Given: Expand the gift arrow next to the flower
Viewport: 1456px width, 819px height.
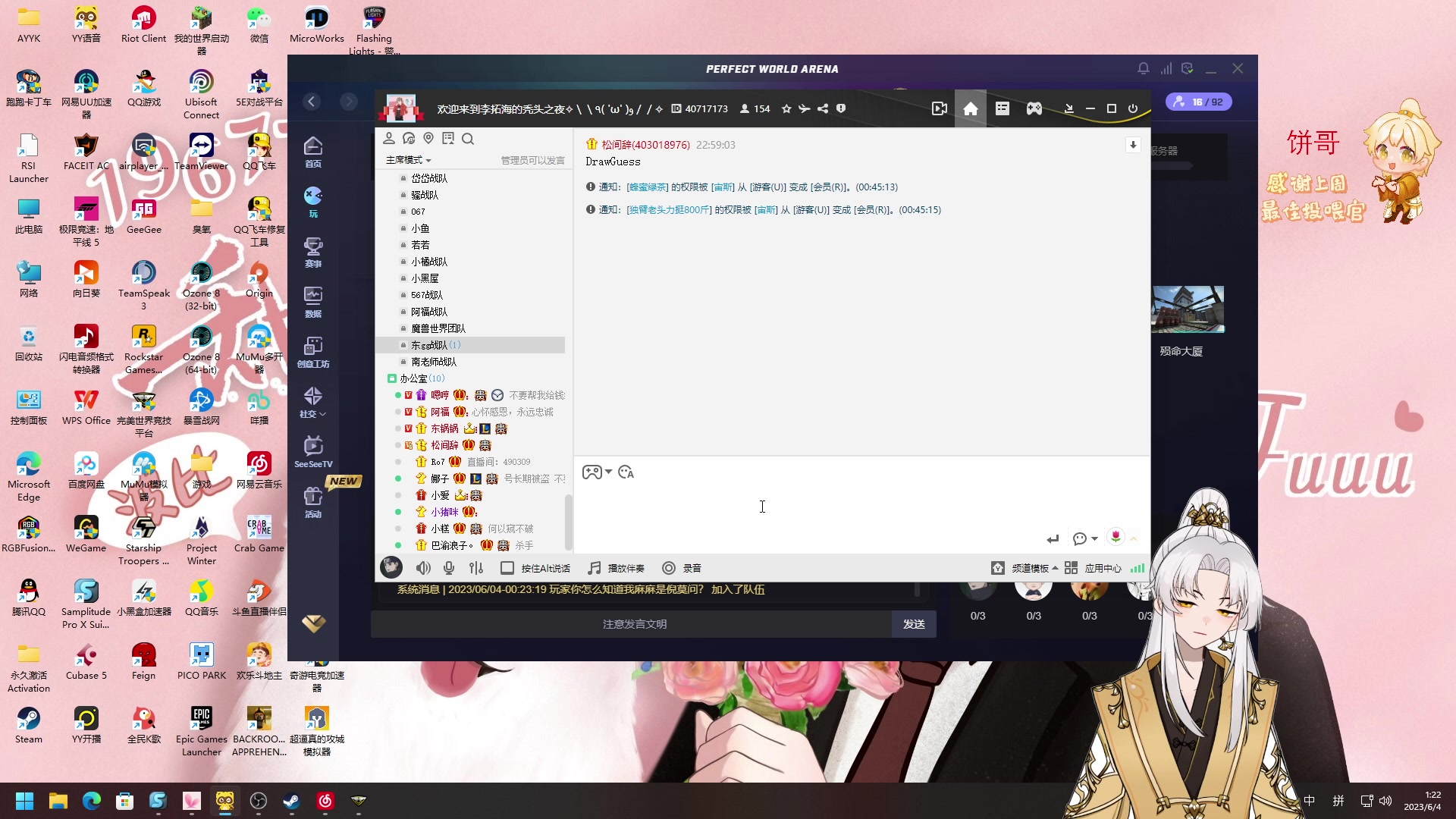Looking at the screenshot, I should coord(1134,538).
